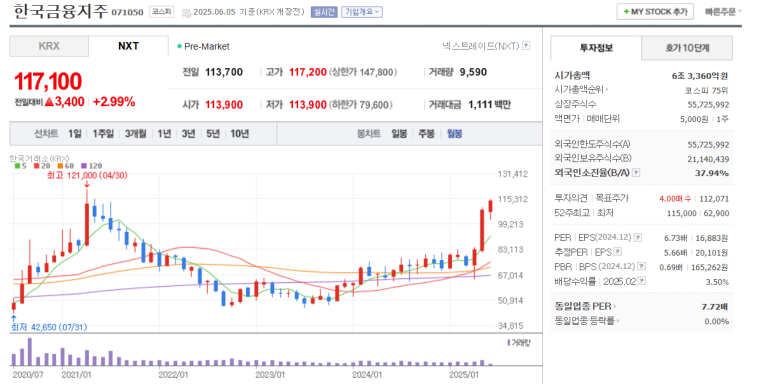773x384 pixels.
Task: Select 3년 line chart period
Action: pyautogui.click(x=188, y=134)
